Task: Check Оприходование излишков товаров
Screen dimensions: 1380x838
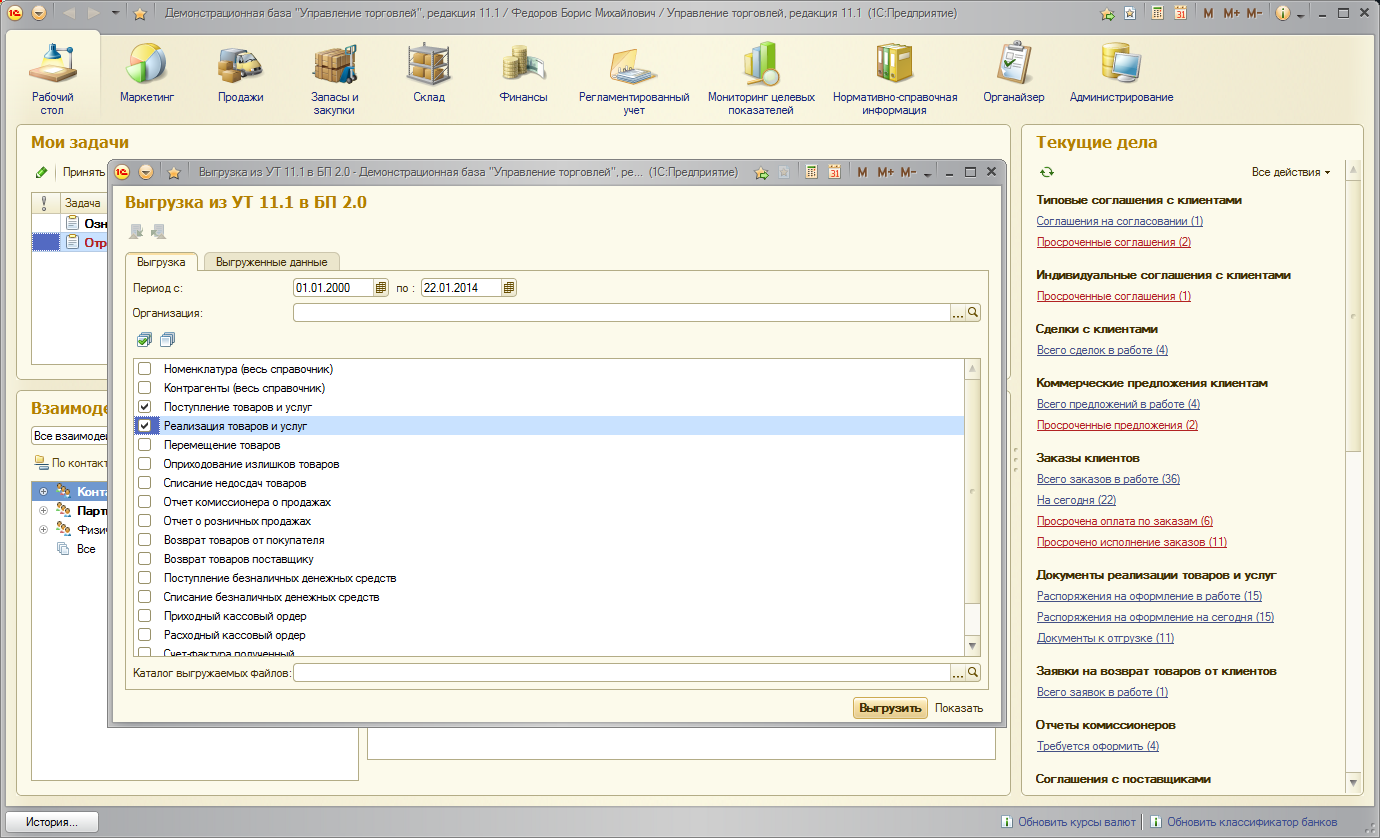Action: pos(144,464)
